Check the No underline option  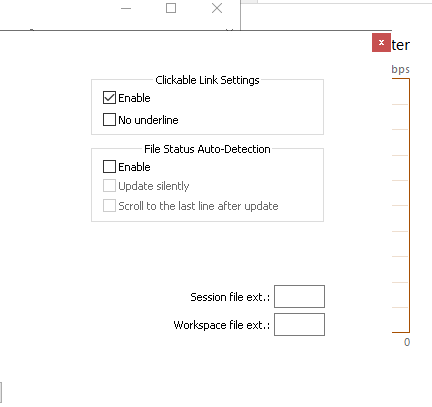pyautogui.click(x=109, y=119)
